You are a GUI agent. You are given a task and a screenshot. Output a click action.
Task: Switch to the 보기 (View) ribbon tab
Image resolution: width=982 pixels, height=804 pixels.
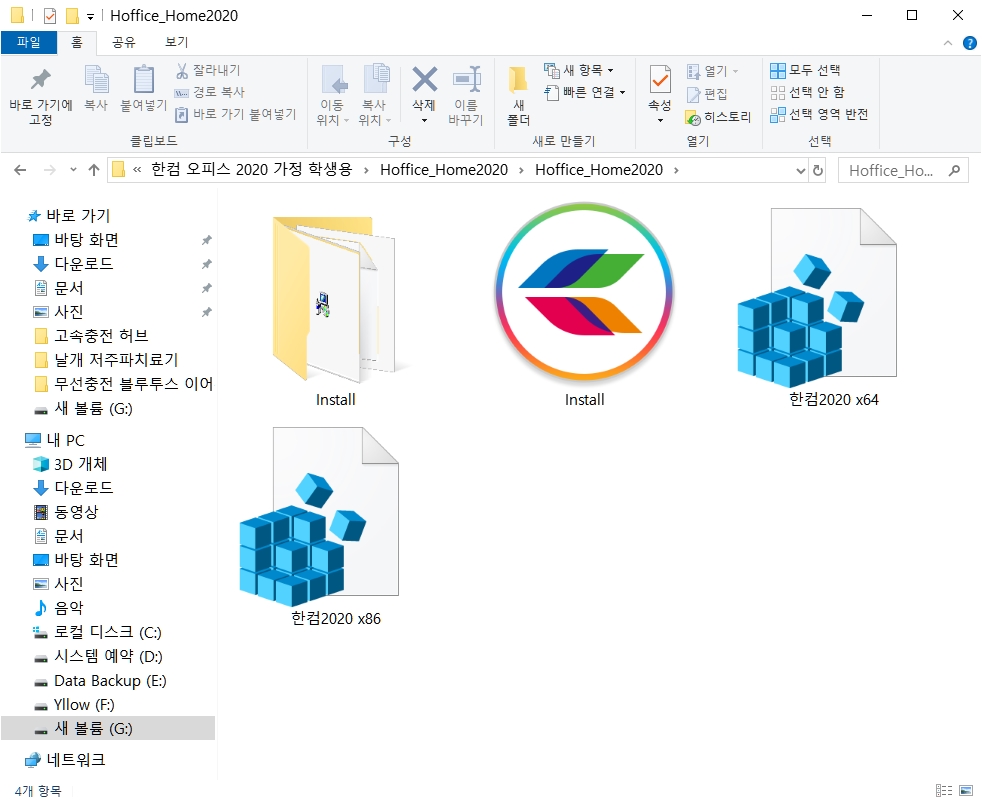[x=176, y=43]
